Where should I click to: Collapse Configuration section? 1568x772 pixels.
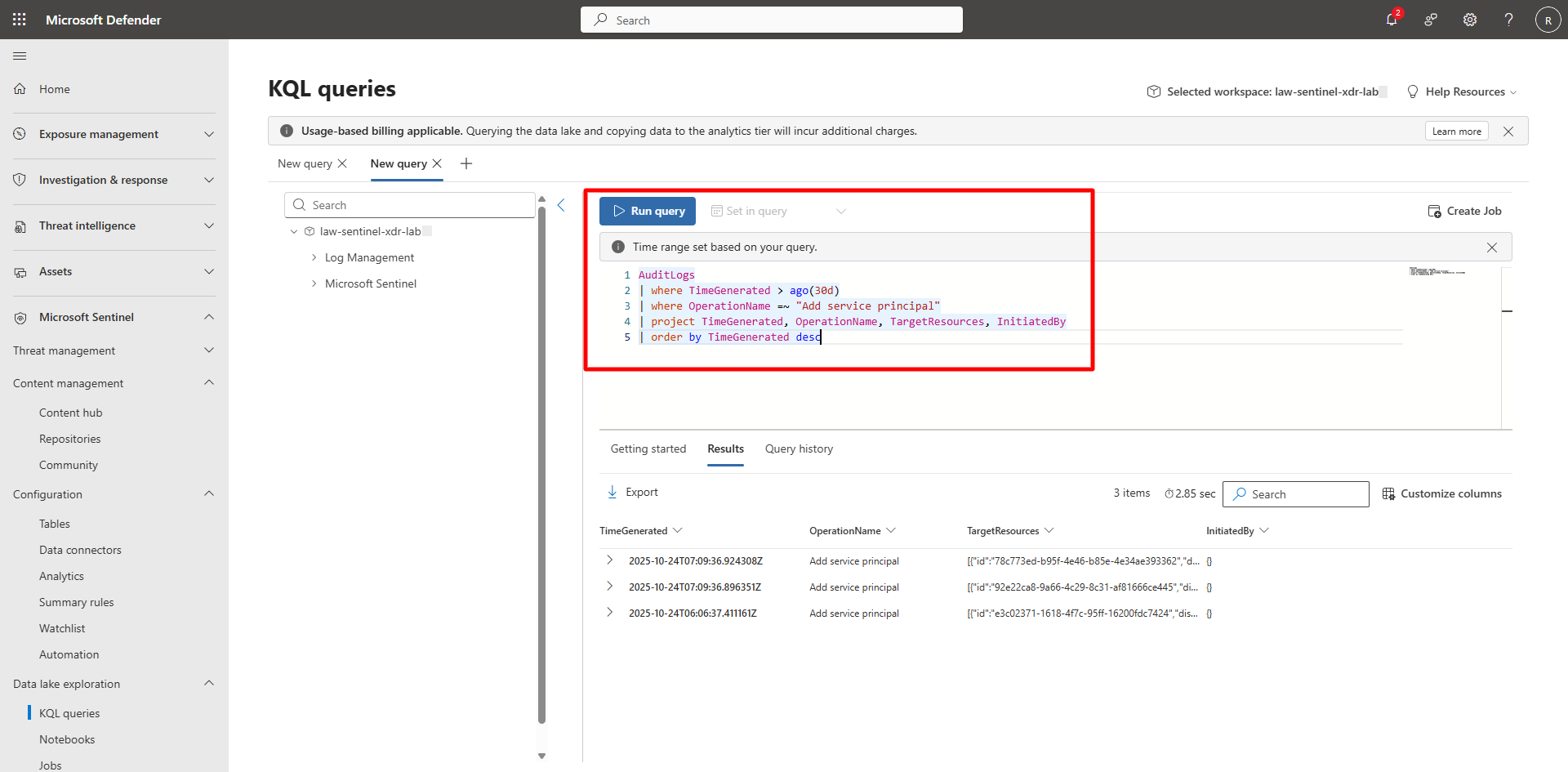pos(209,494)
